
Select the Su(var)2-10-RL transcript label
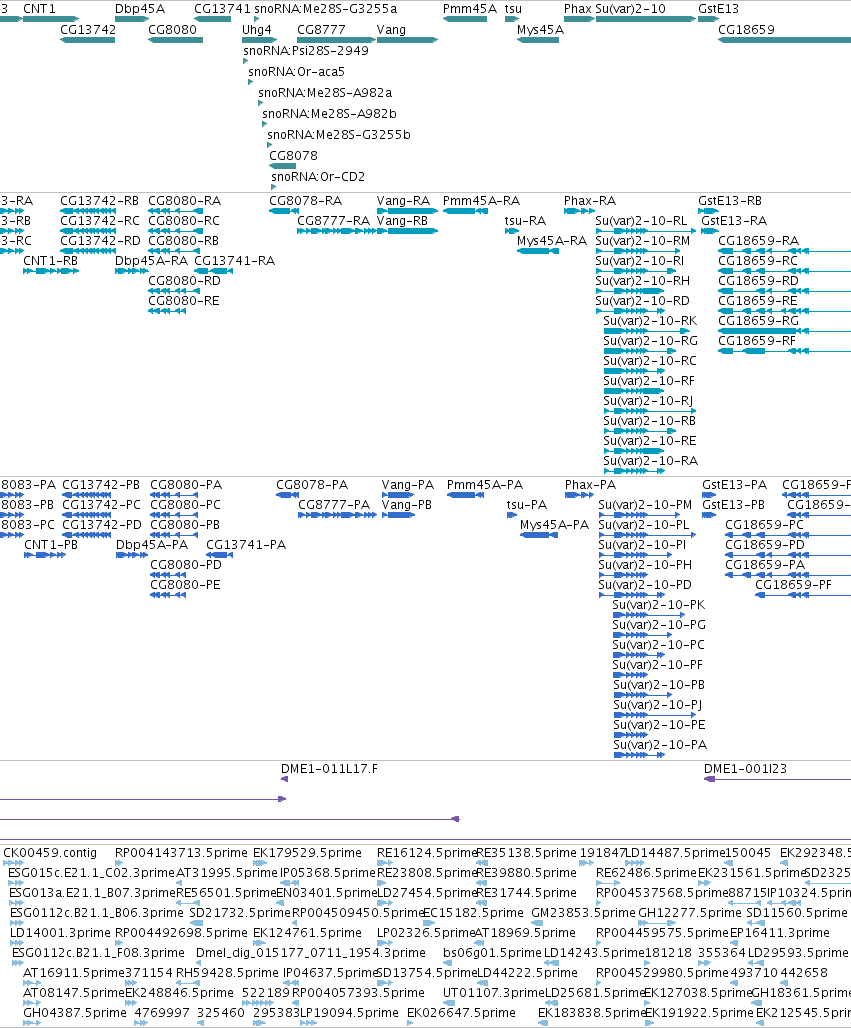click(641, 220)
